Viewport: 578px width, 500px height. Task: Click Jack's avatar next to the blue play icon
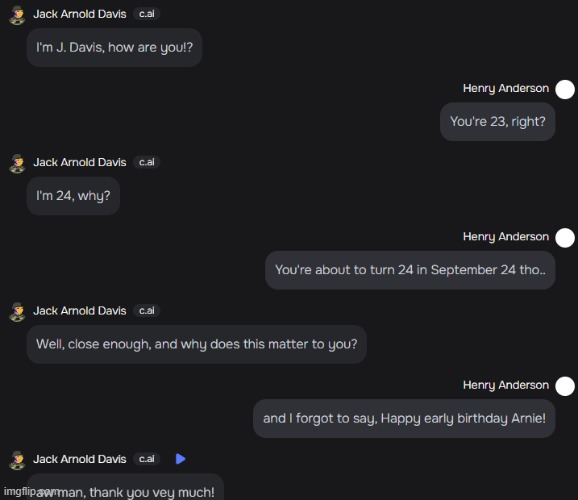pos(17,461)
